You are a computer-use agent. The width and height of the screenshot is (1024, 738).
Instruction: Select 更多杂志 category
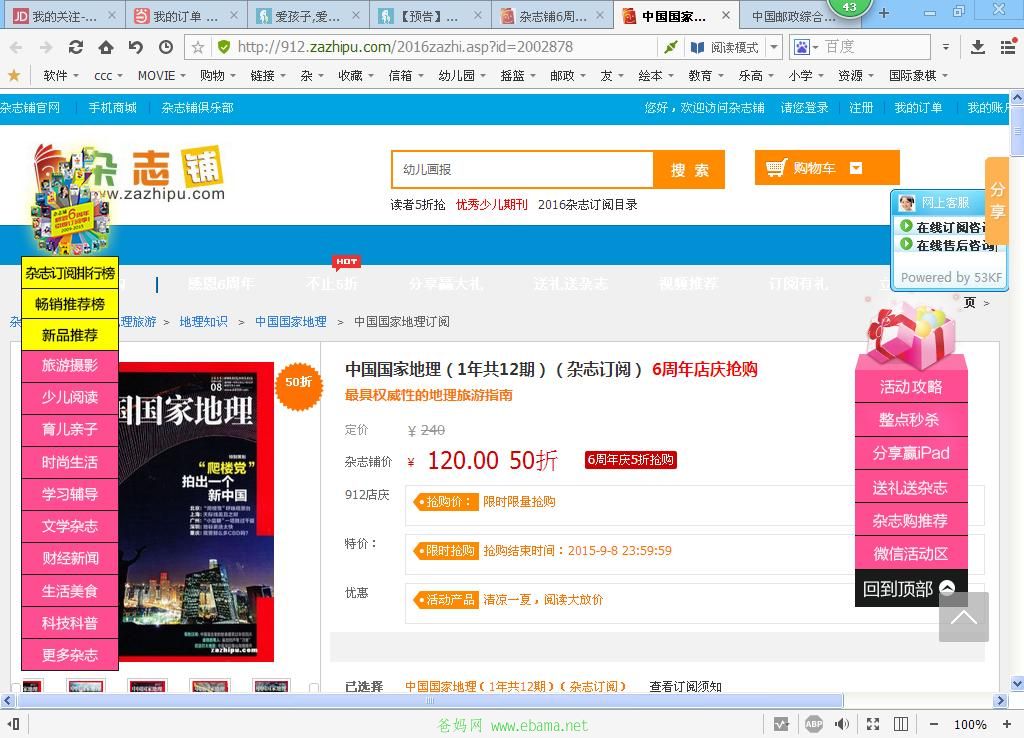click(x=70, y=655)
